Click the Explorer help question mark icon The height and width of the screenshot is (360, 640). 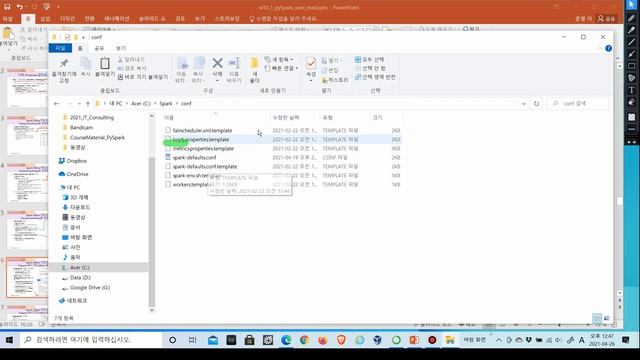tap(609, 48)
